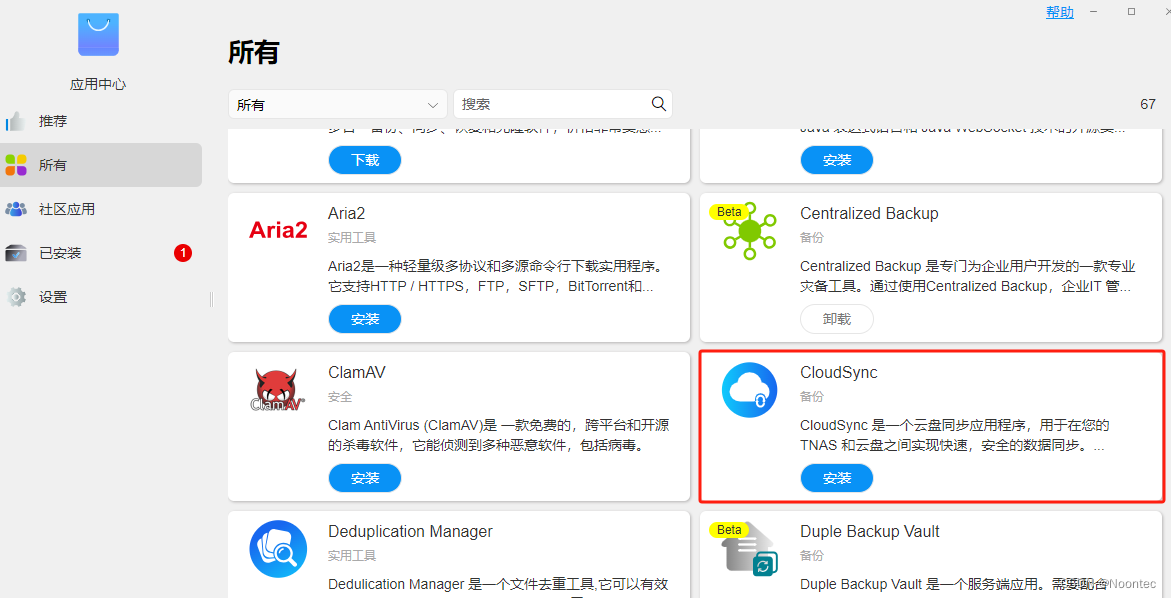Image resolution: width=1171 pixels, height=598 pixels.
Task: Click the Centralized Backup description text
Action: tap(968, 276)
